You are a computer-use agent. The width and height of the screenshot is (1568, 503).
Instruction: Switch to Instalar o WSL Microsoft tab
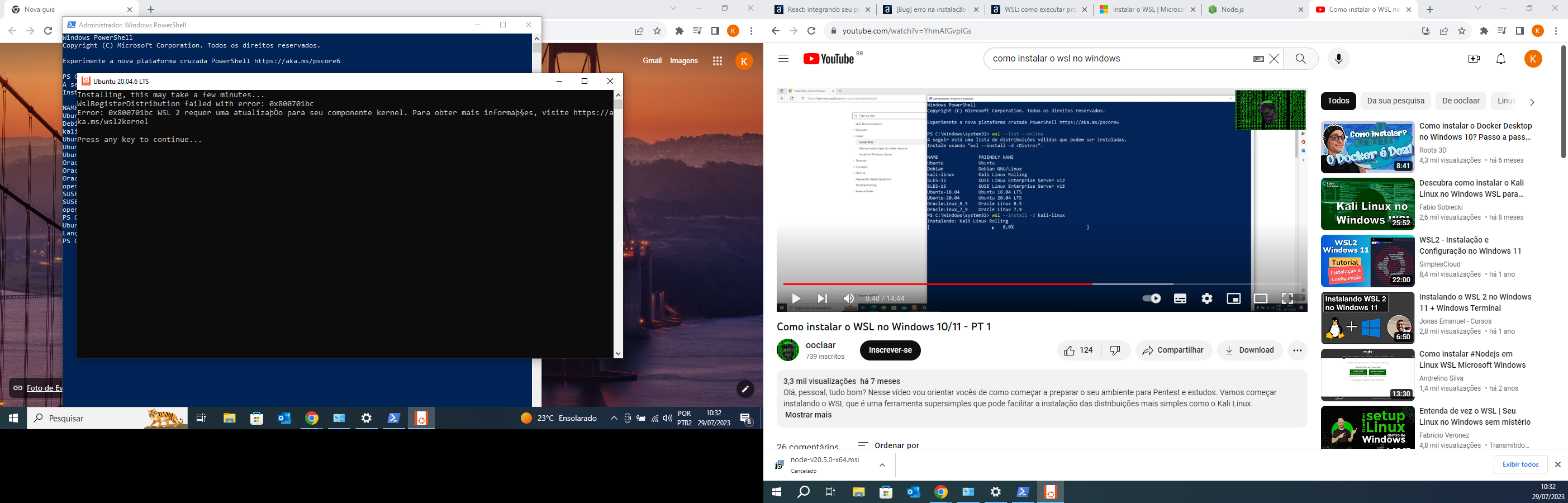coord(1147,10)
